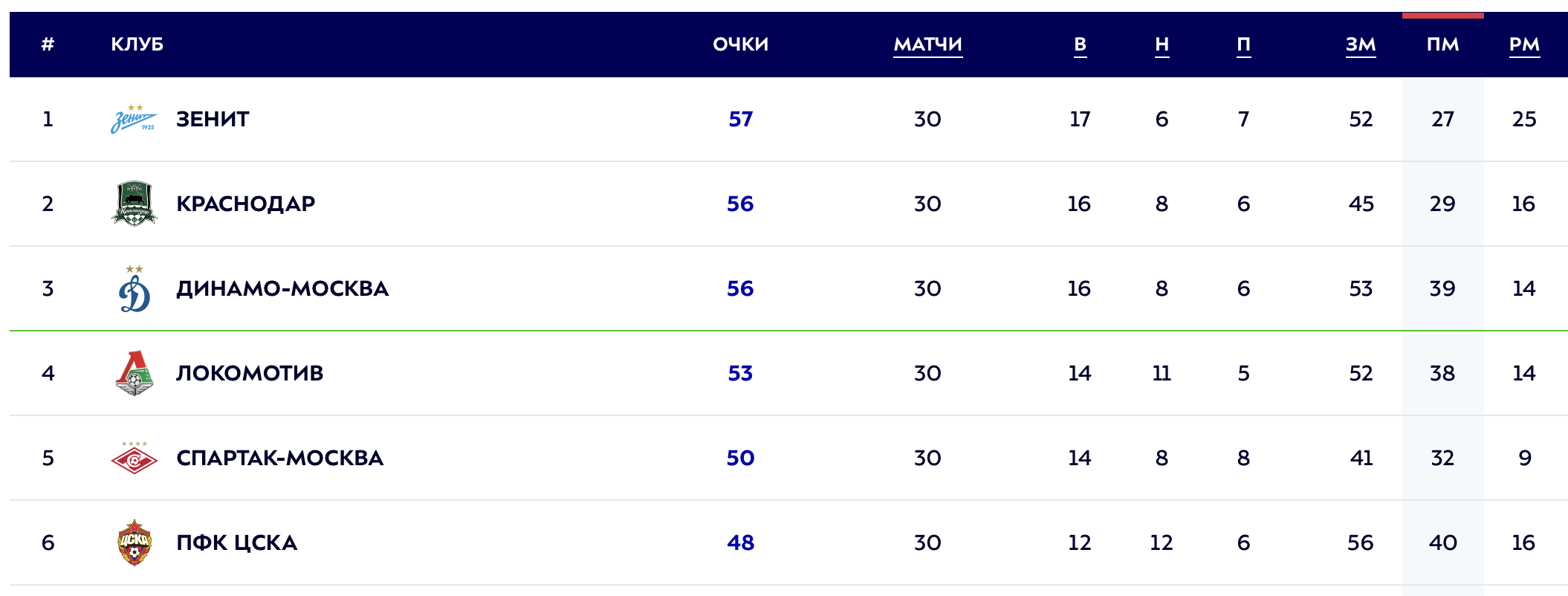Open the ДИНАМО-МОСКВА club link
The width and height of the screenshot is (1568, 596).
tap(282, 288)
